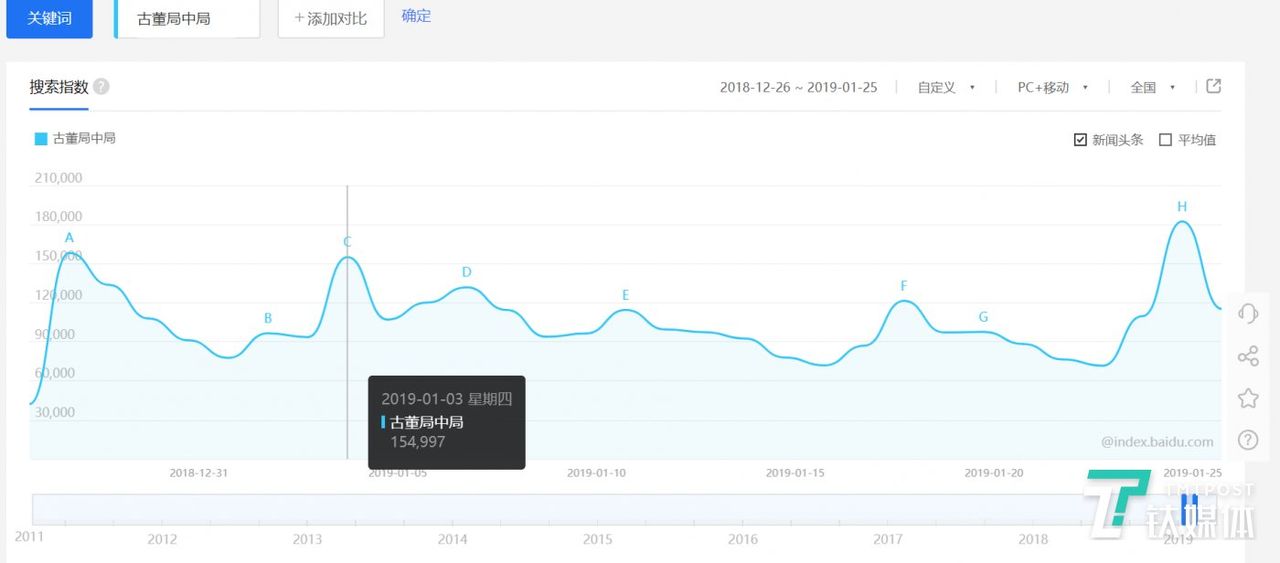Open the 全国 region dropdown

pyautogui.click(x=1152, y=88)
